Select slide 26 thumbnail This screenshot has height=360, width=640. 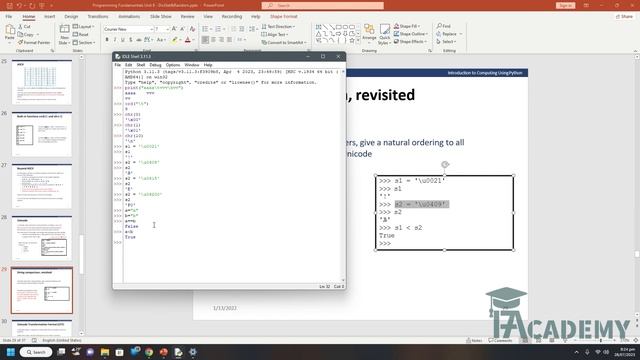click(x=42, y=134)
